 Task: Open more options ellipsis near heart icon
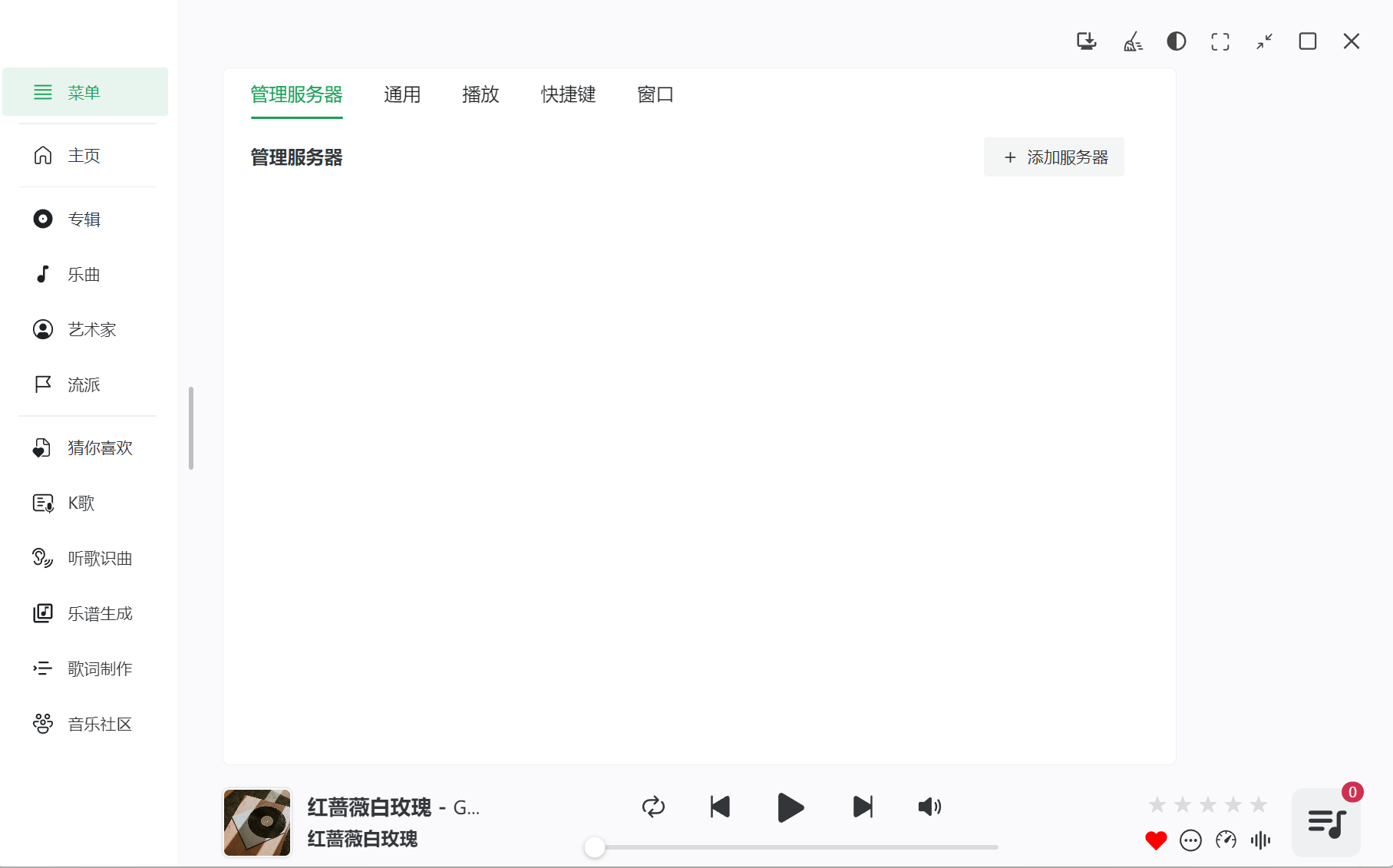tap(1190, 840)
